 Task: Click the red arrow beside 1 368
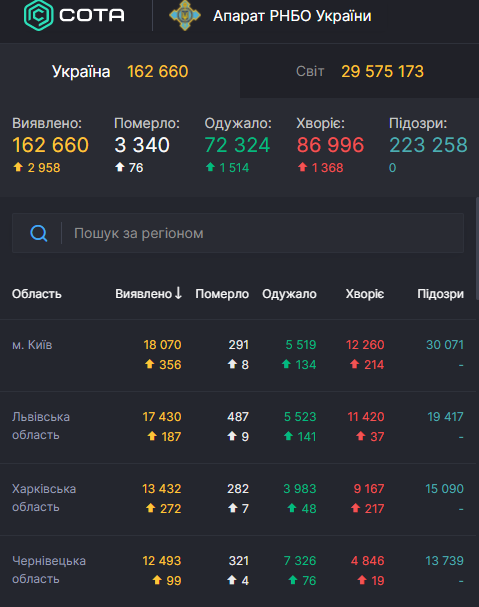coord(302,167)
